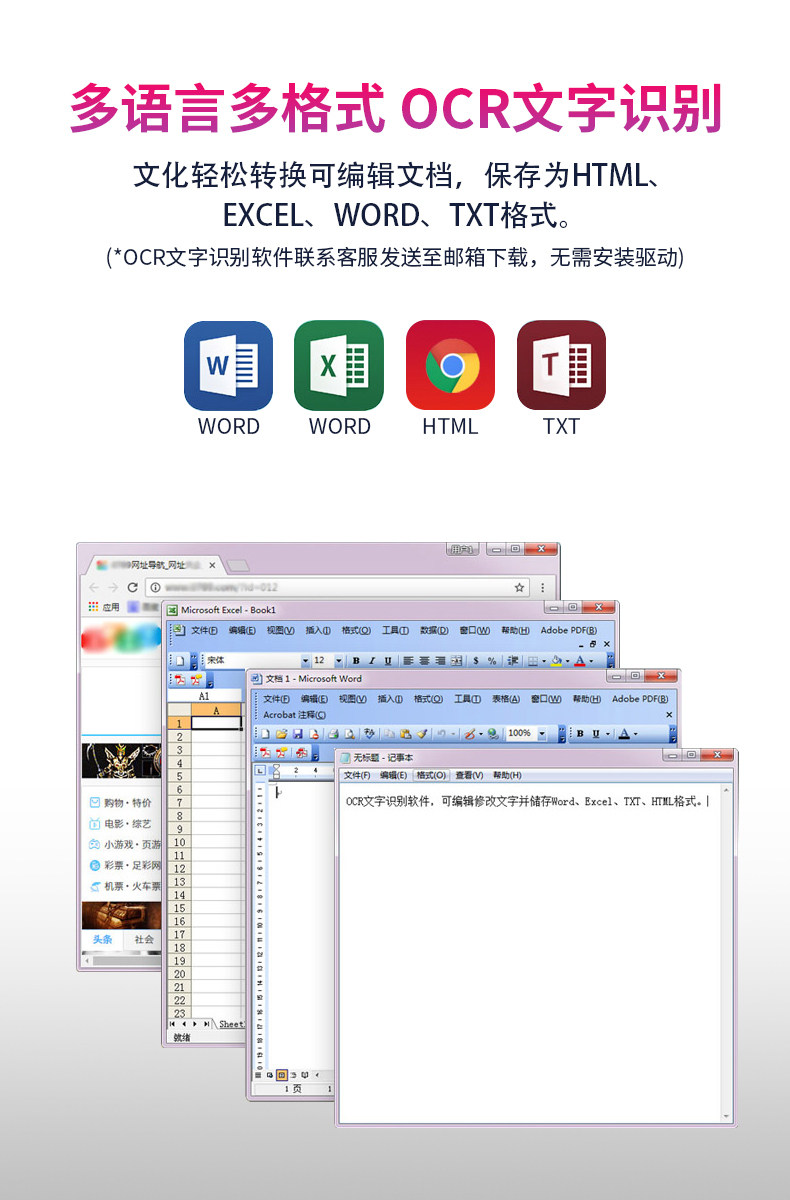Click Word's font color A button
The width and height of the screenshot is (790, 1200).
[x=623, y=734]
